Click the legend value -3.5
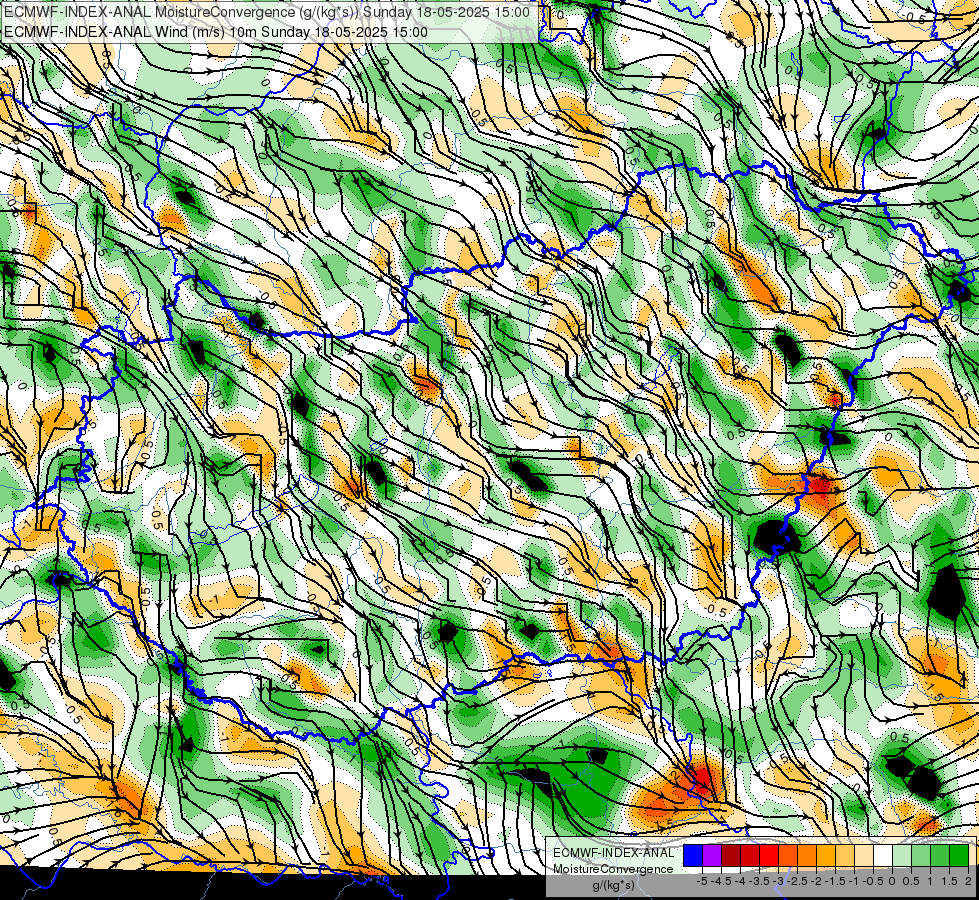 click(x=759, y=881)
